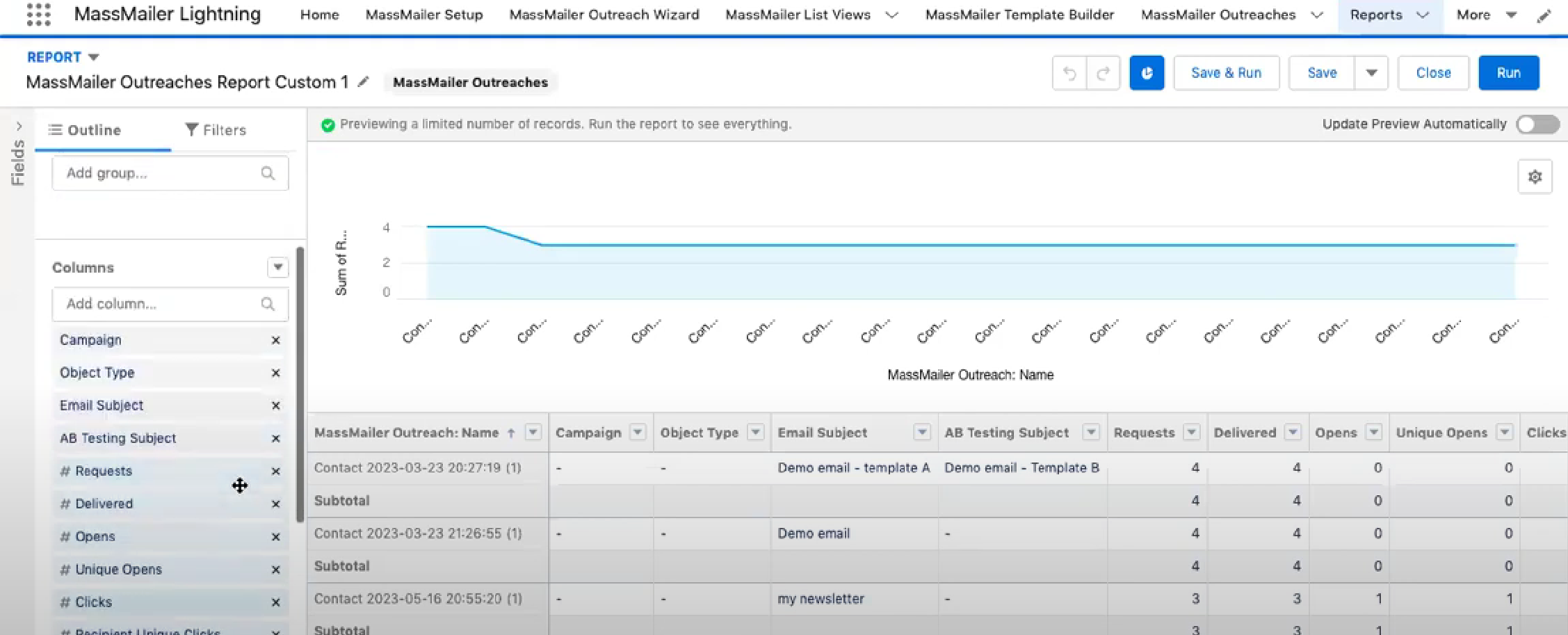Remove the Requests column
The height and width of the screenshot is (635, 1568).
click(275, 471)
